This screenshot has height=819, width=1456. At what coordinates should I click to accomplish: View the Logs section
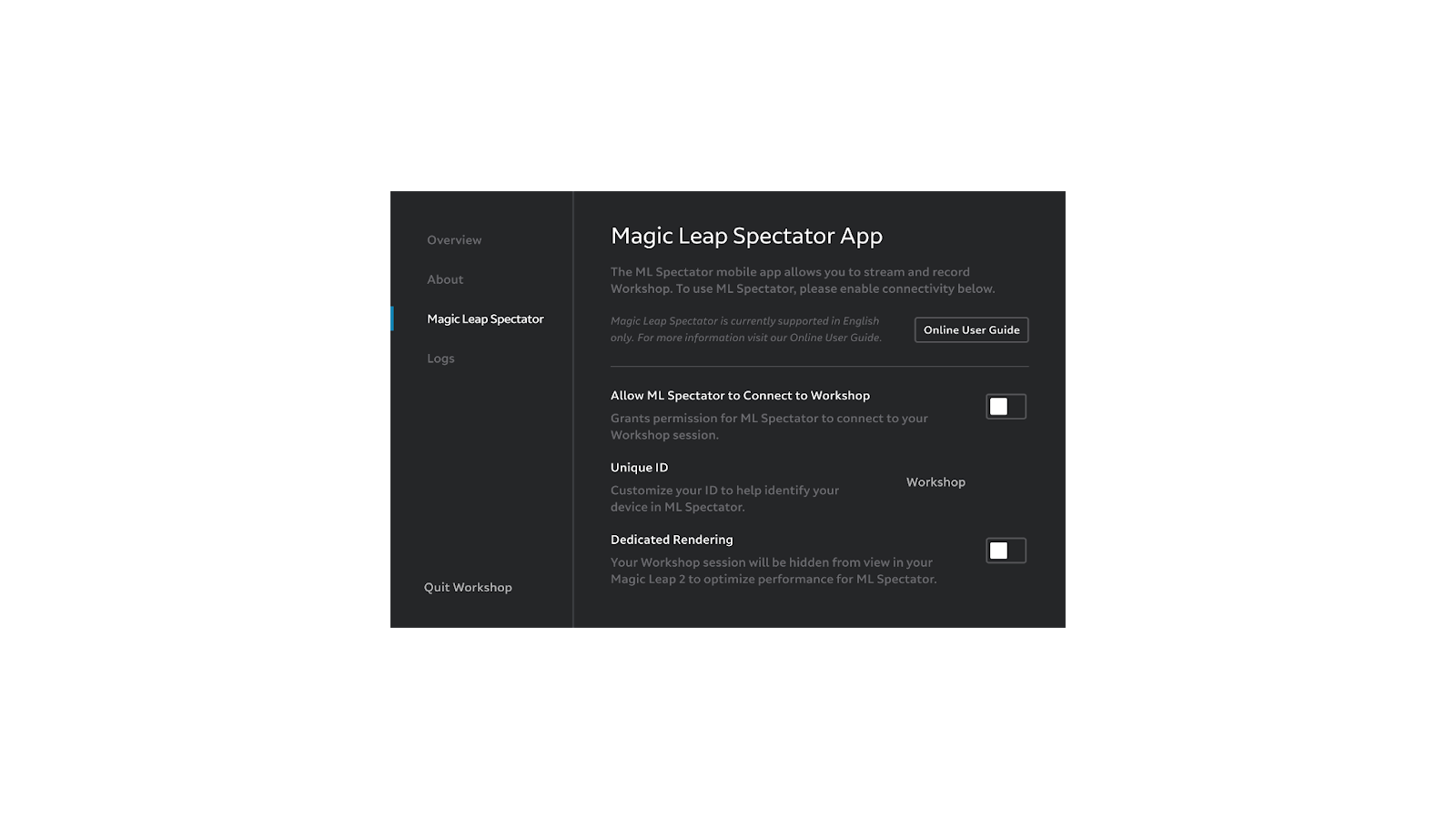(x=440, y=359)
